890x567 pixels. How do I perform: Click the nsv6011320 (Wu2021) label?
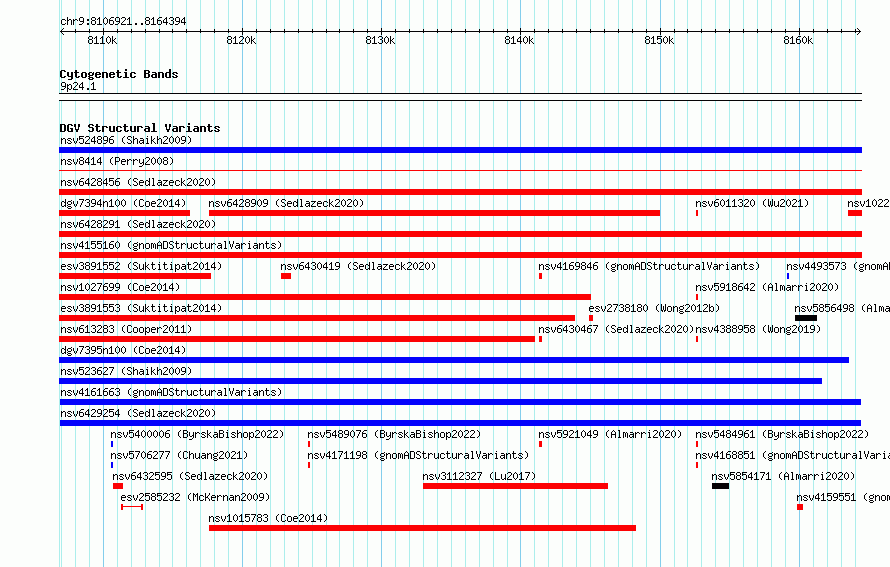[752, 203]
